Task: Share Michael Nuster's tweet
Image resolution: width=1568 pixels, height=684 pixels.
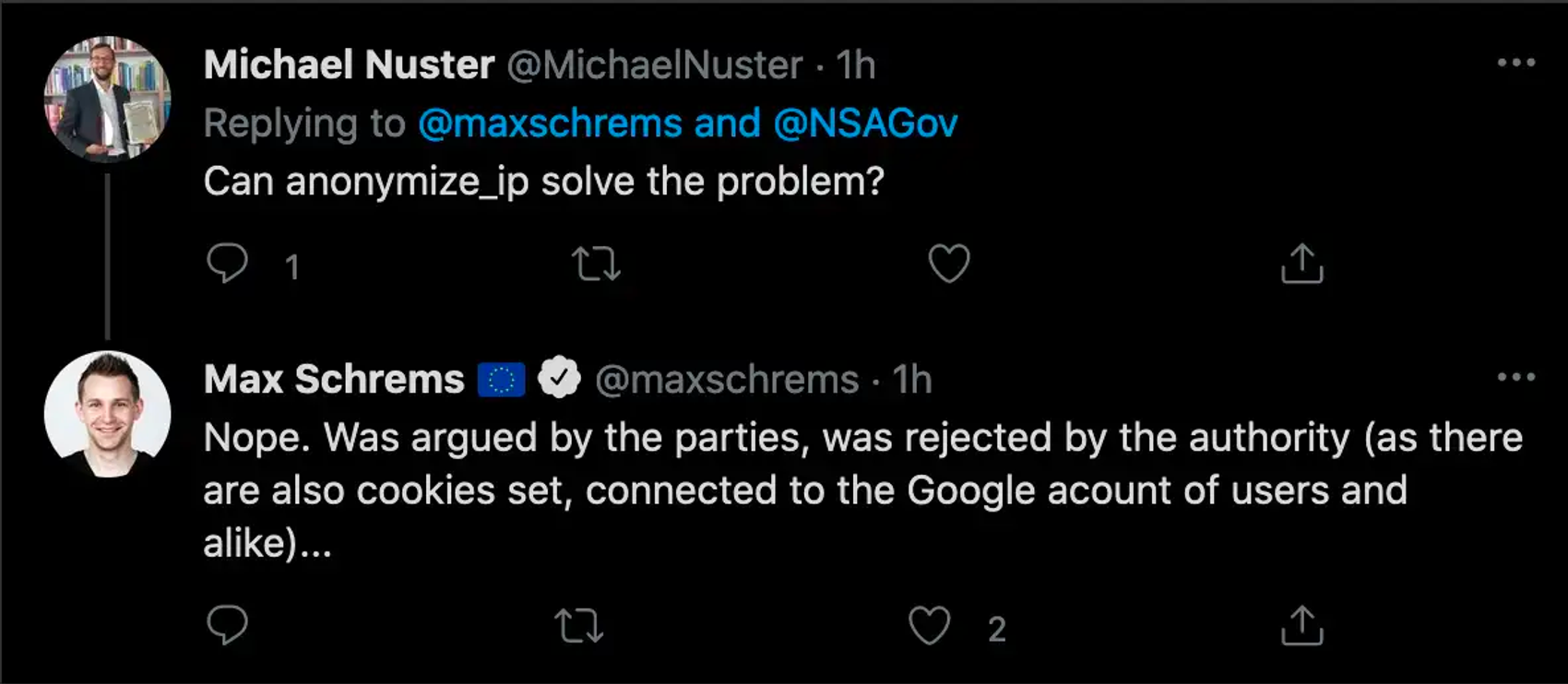Action: (x=1301, y=265)
